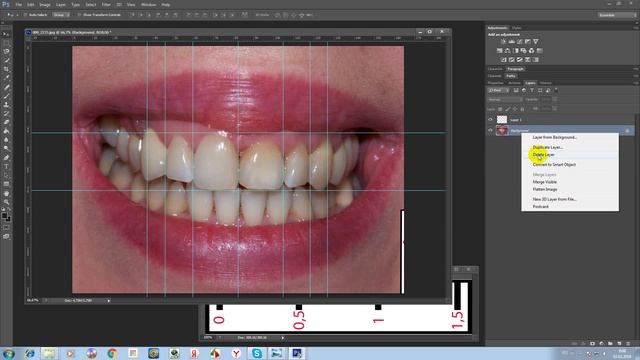Select the Eyedropper tool
The height and width of the screenshot is (360, 640).
pyautogui.click(x=6, y=78)
